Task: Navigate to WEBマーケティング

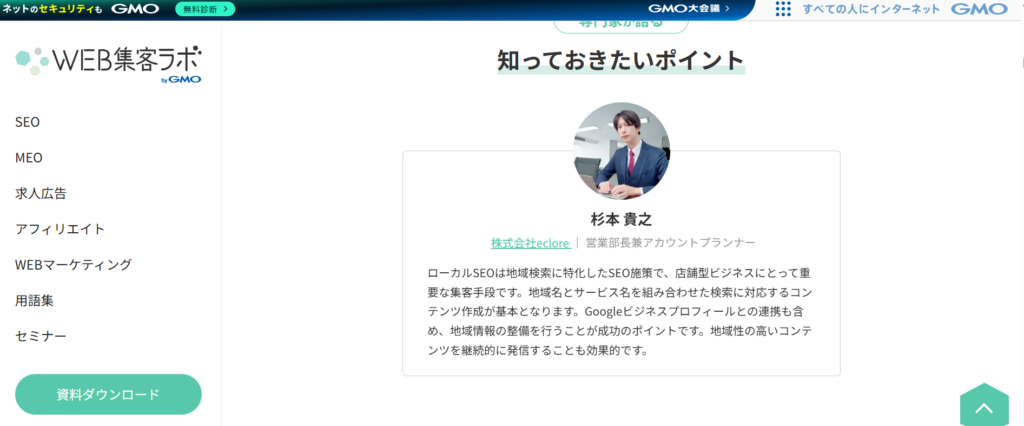Action: [x=73, y=265]
